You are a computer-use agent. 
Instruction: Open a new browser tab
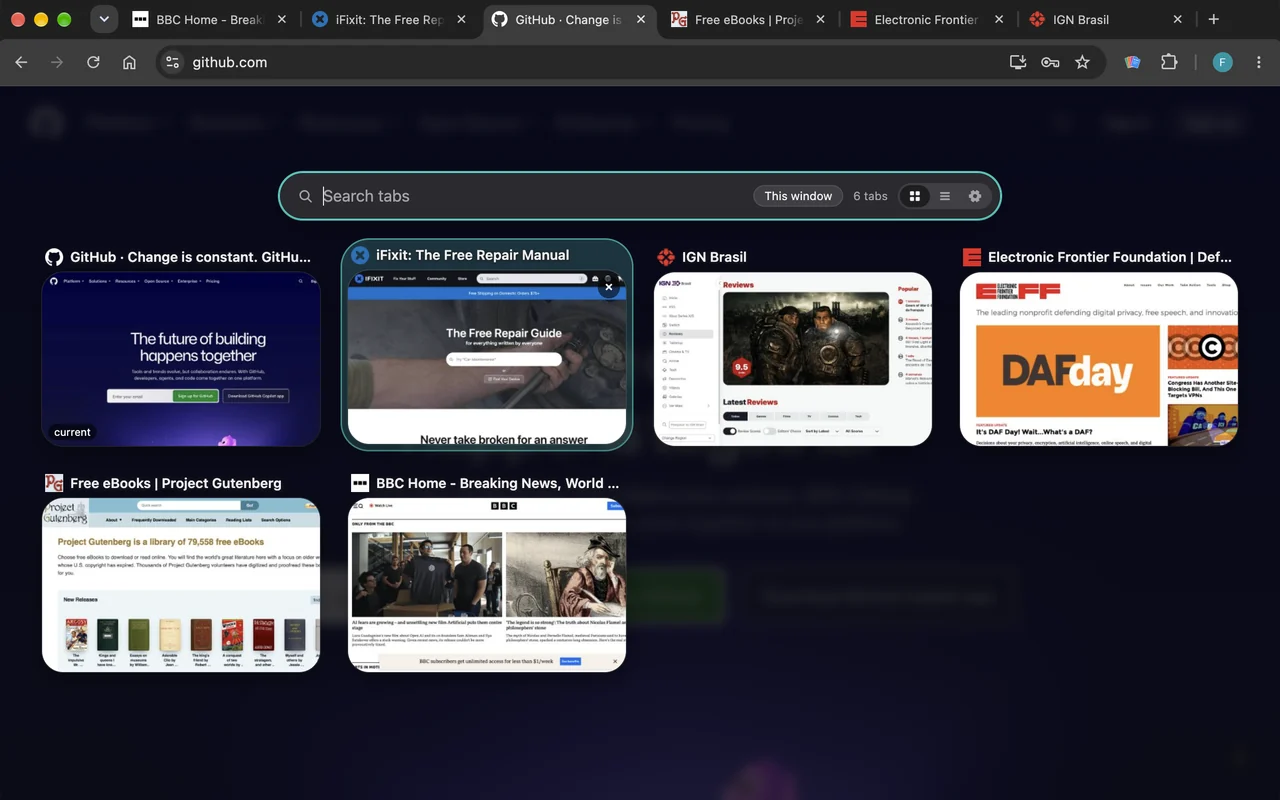click(1213, 20)
